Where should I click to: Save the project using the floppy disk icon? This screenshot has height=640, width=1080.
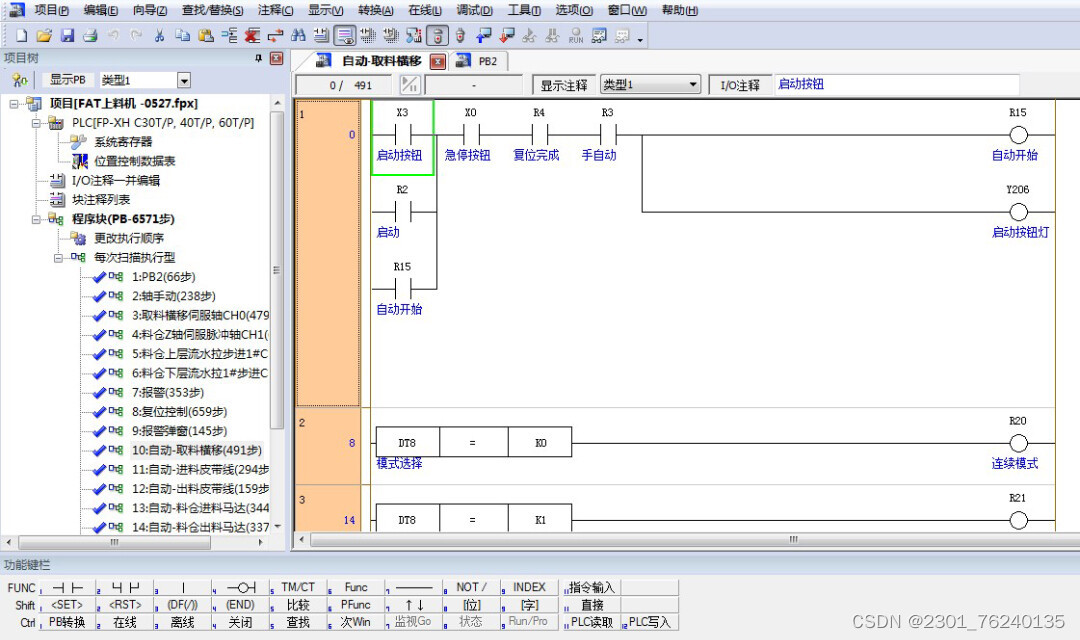pyautogui.click(x=67, y=35)
